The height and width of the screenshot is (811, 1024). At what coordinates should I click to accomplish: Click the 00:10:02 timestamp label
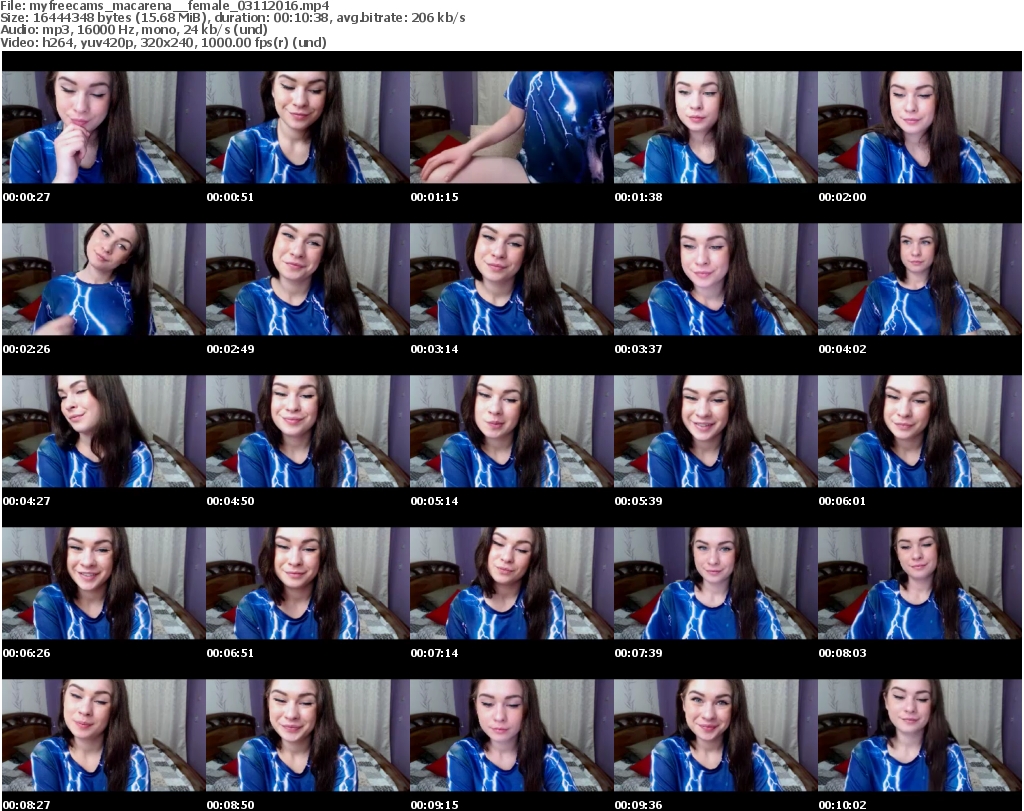pyautogui.click(x=842, y=805)
